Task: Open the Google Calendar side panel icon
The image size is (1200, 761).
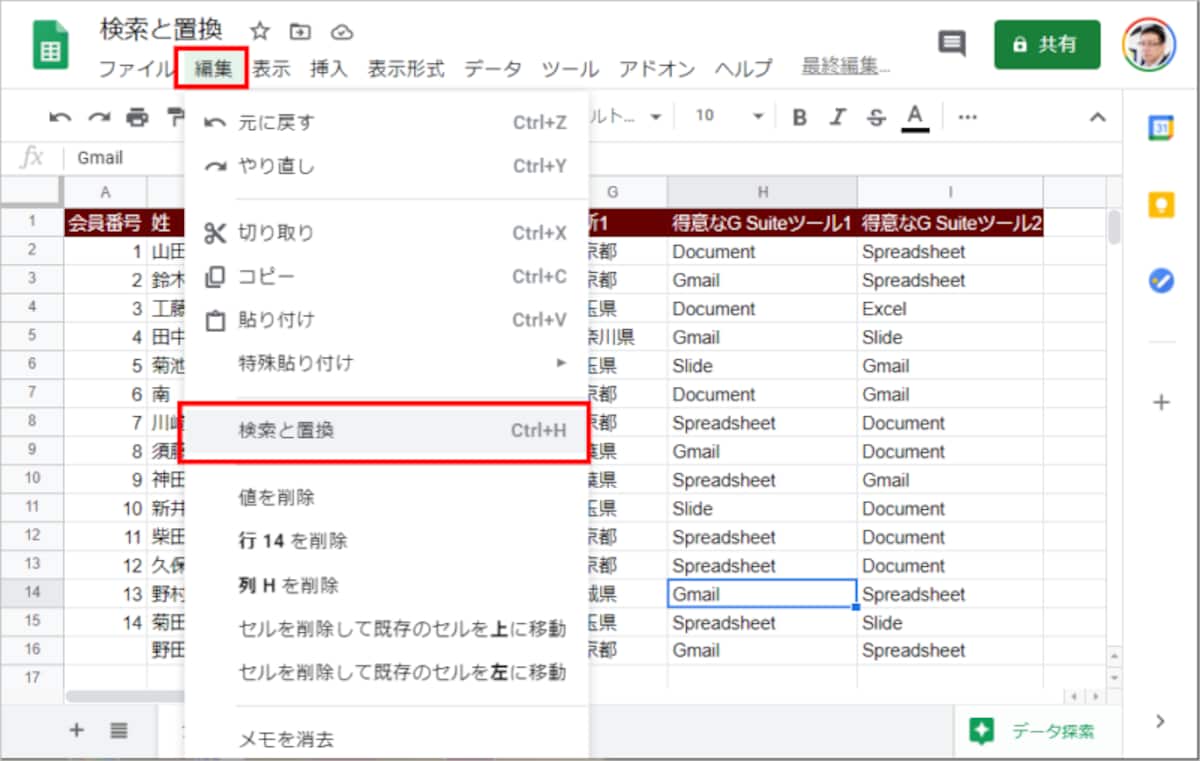Action: coord(1161,128)
